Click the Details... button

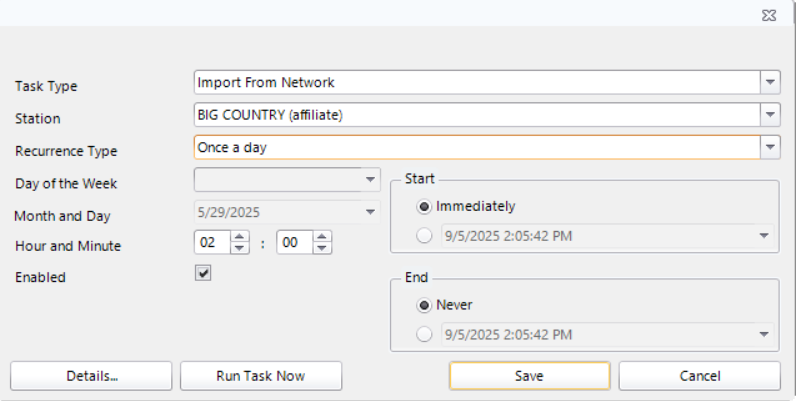(x=91, y=376)
